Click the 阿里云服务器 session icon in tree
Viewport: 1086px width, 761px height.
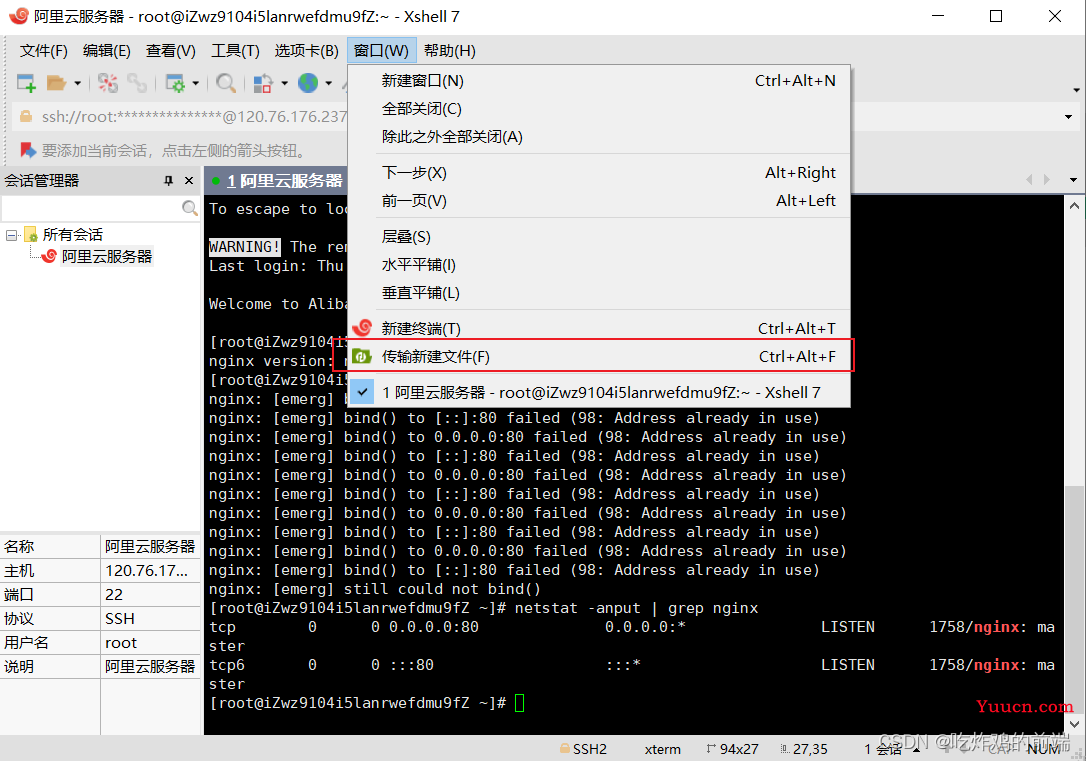[49, 256]
